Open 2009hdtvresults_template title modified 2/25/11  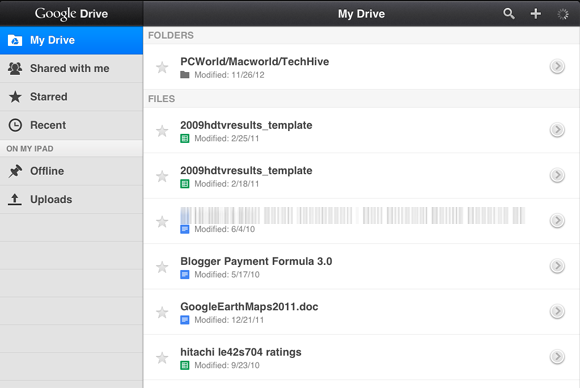pyautogui.click(x=246, y=125)
